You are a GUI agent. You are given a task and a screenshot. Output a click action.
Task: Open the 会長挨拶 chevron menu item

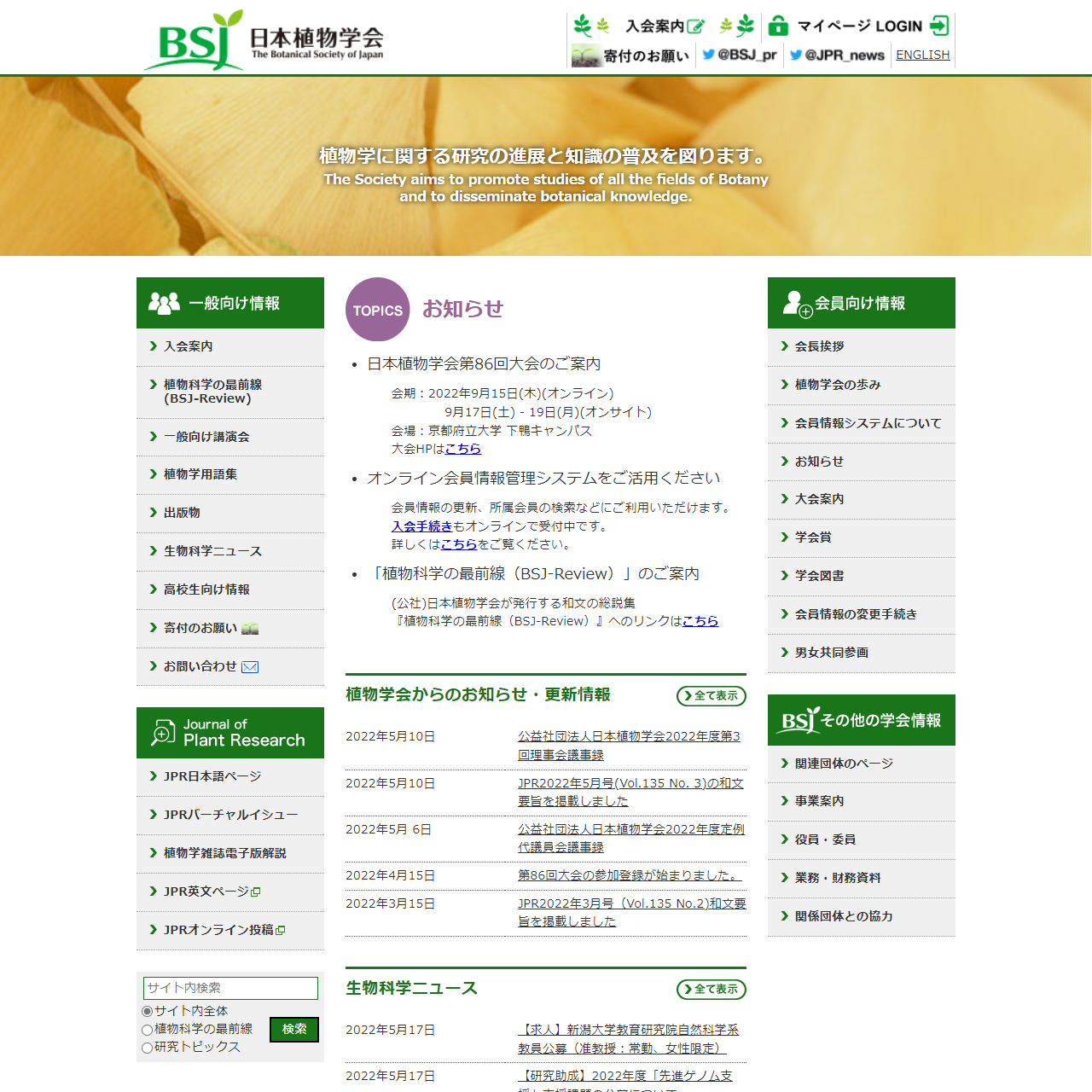click(819, 346)
